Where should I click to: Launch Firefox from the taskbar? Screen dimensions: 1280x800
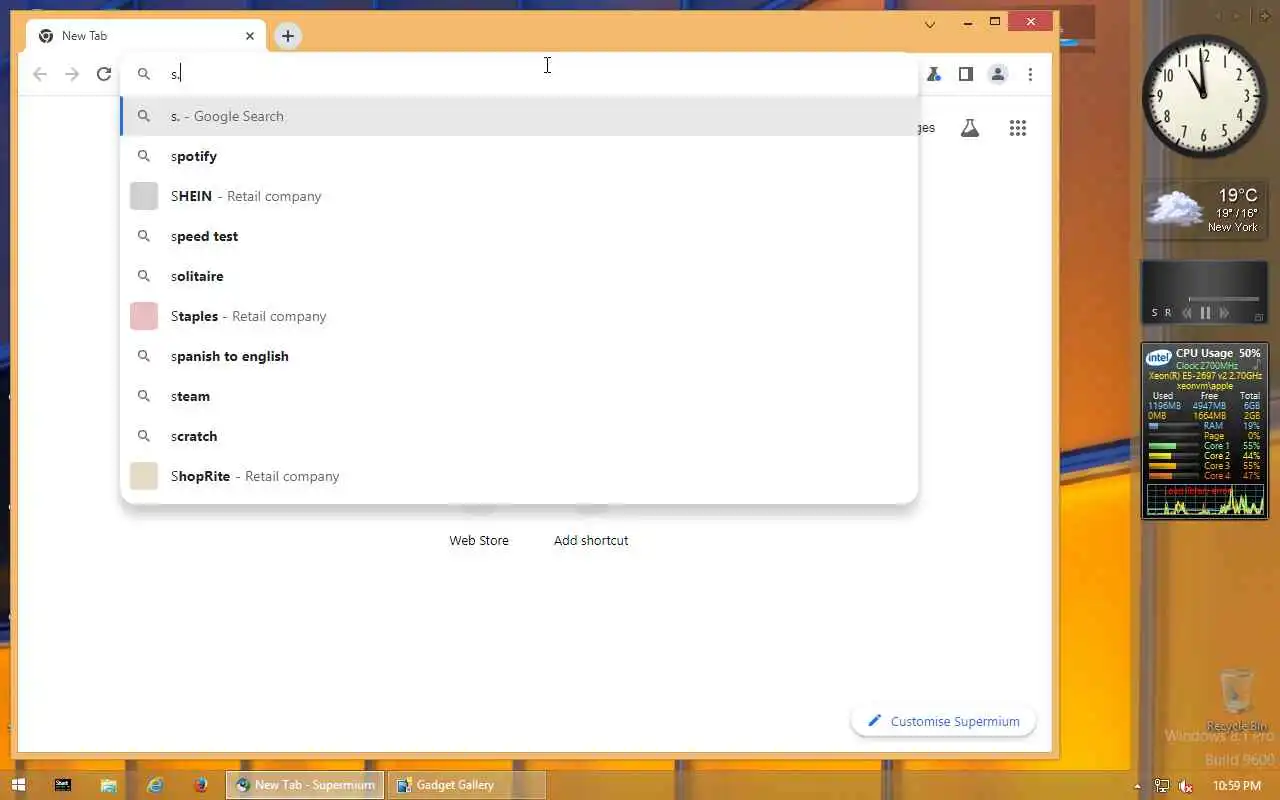[201, 785]
